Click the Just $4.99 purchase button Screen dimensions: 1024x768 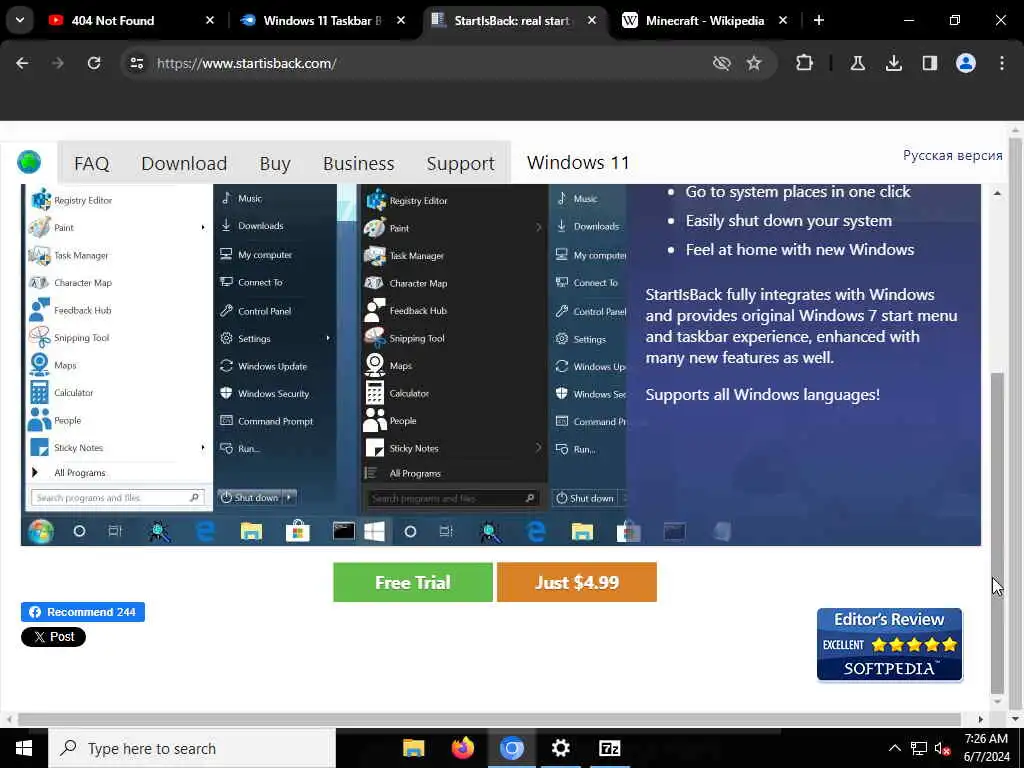pos(577,582)
